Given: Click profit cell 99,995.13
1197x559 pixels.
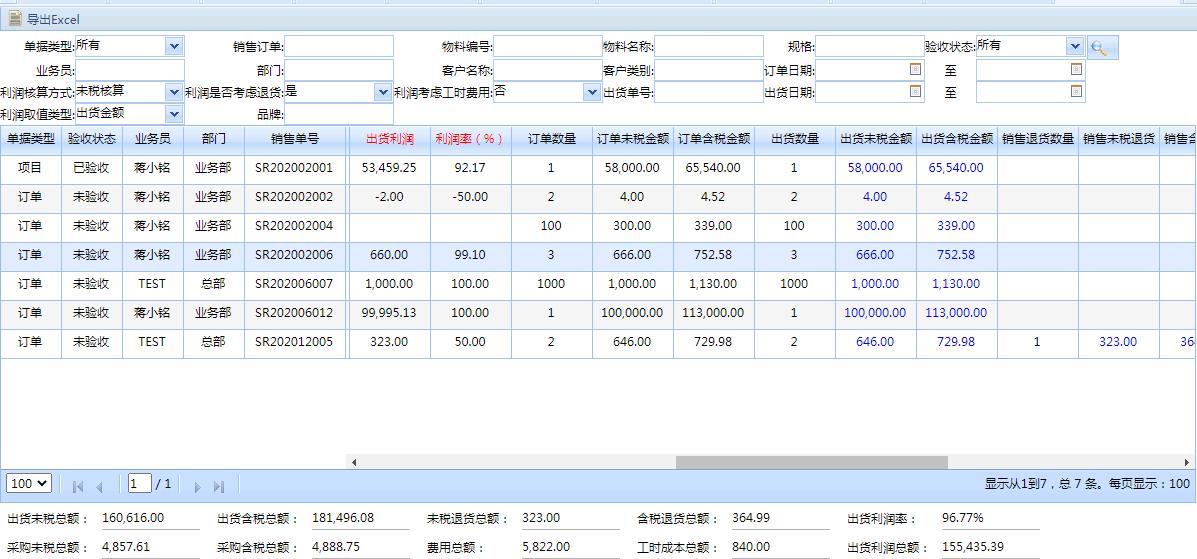Looking at the screenshot, I should tap(389, 313).
